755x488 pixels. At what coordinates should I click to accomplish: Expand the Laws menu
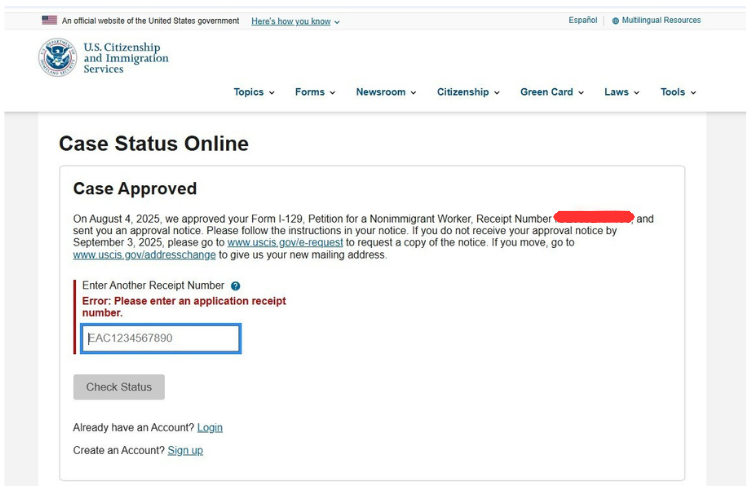tap(621, 92)
